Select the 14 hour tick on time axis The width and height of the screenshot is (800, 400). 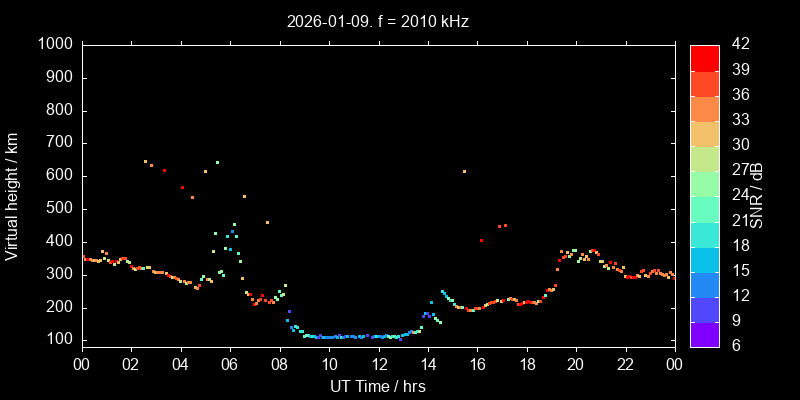[x=427, y=363]
